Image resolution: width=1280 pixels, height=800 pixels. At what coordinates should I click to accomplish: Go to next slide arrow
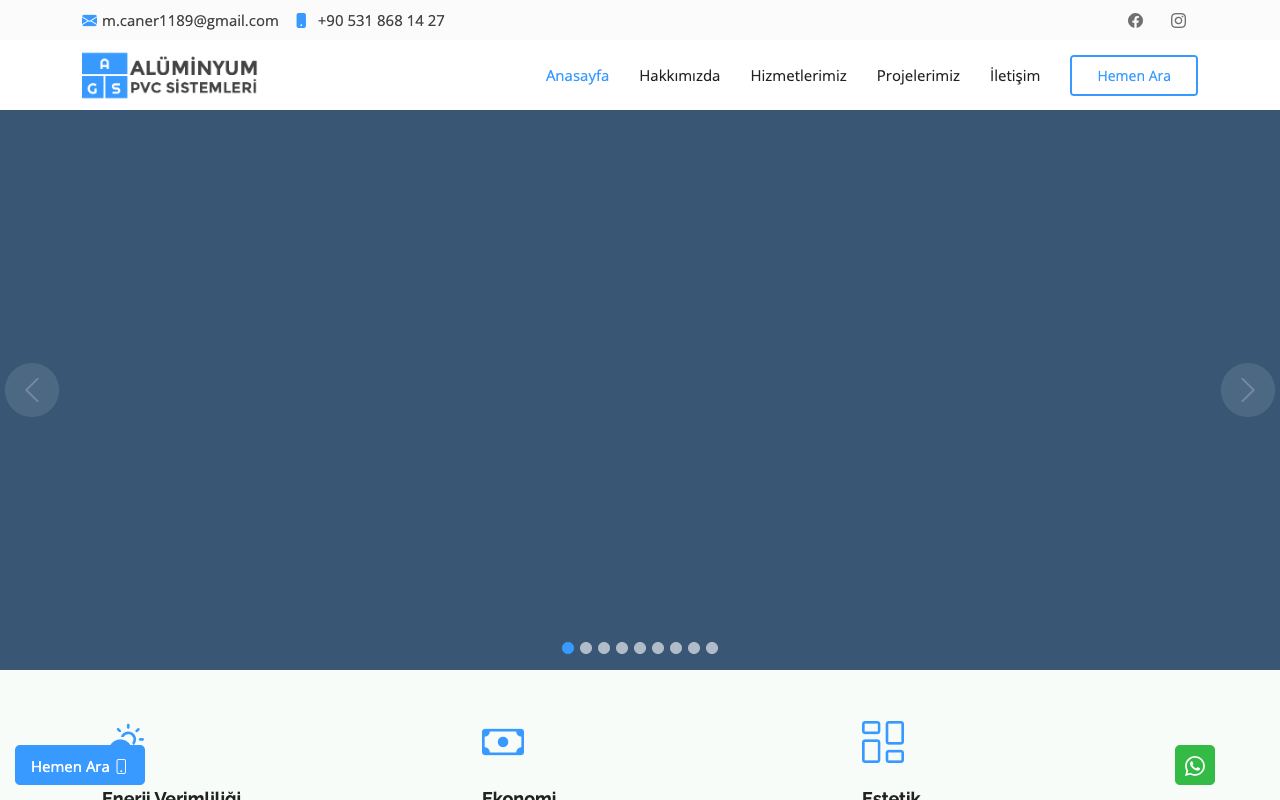pos(1248,390)
